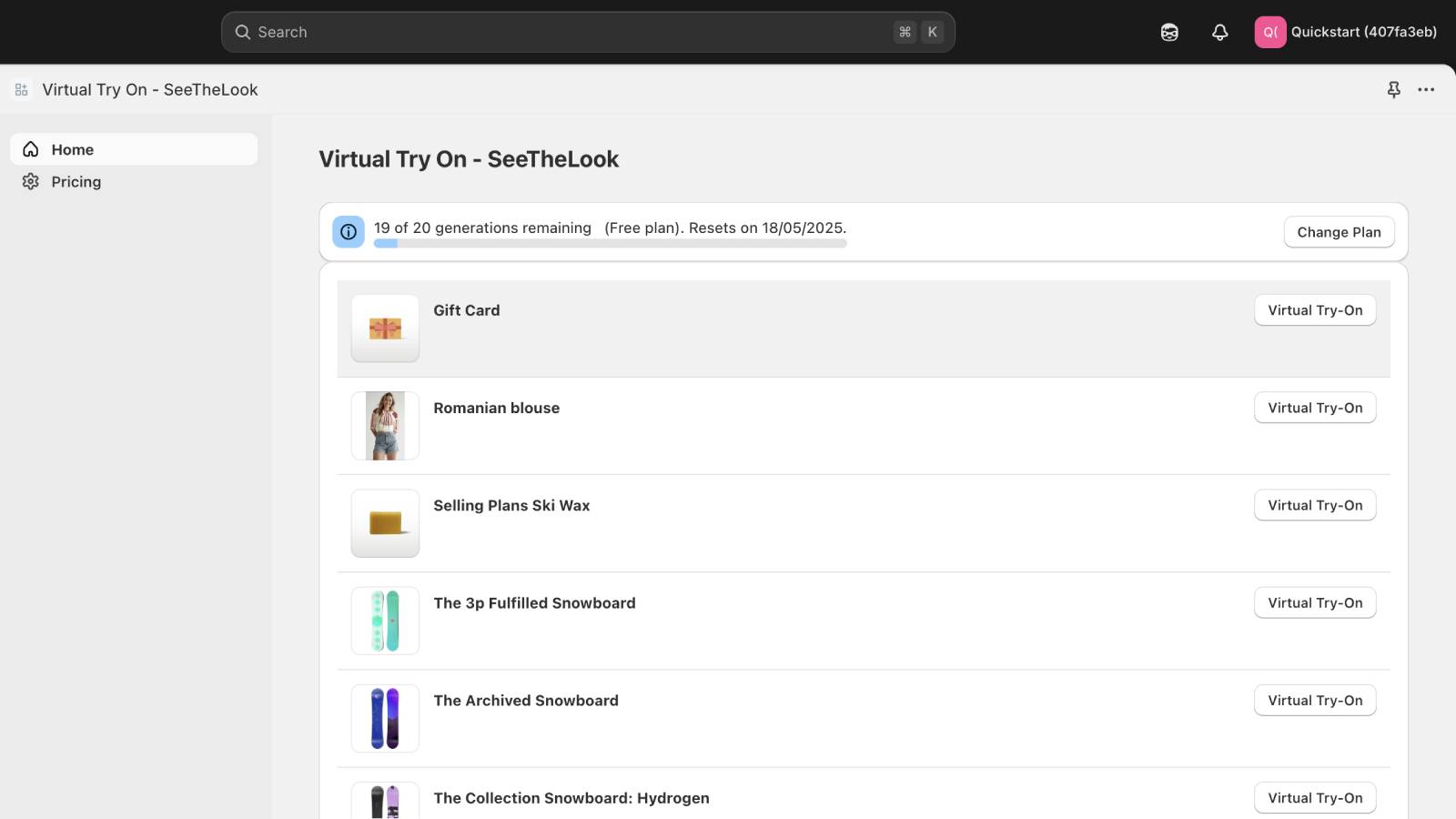Viewport: 1456px width, 819px height.
Task: Start Virtual Try-On for Romanian blouse
Action: (1315, 408)
